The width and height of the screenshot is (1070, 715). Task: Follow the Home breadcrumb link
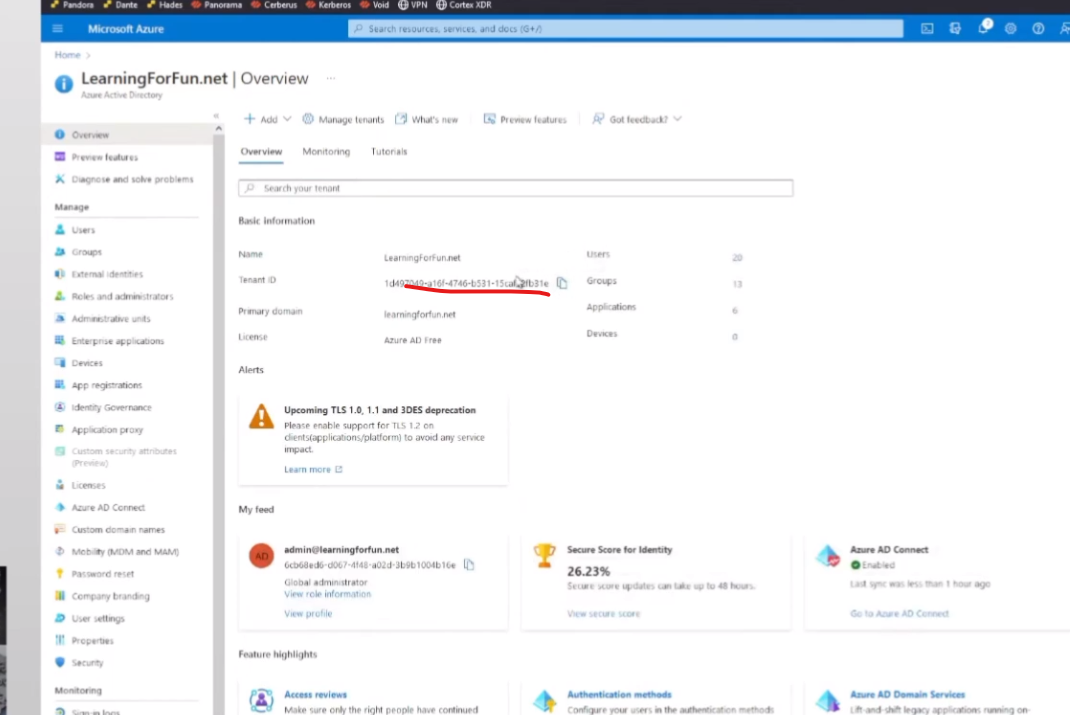(68, 55)
